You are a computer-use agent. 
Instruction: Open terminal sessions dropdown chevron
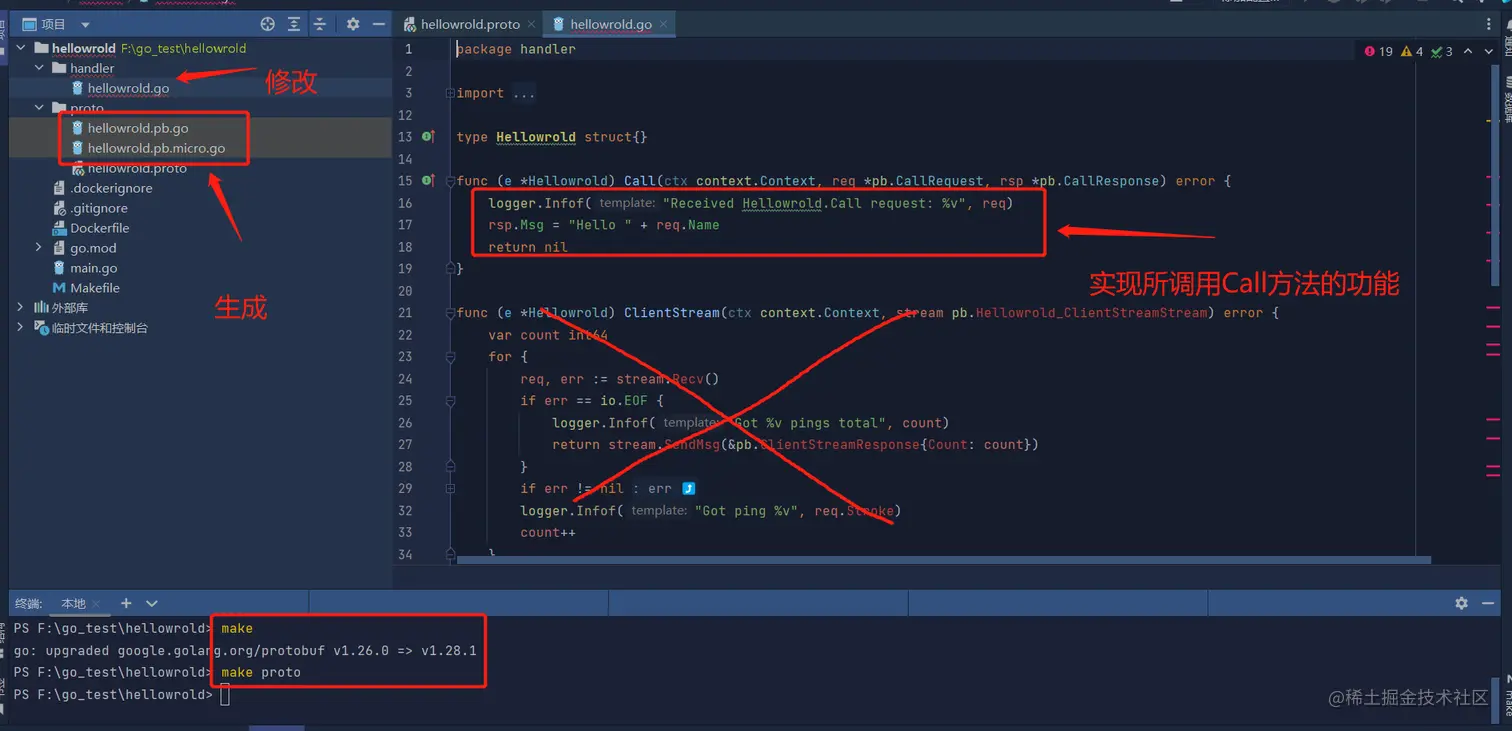tap(152, 603)
